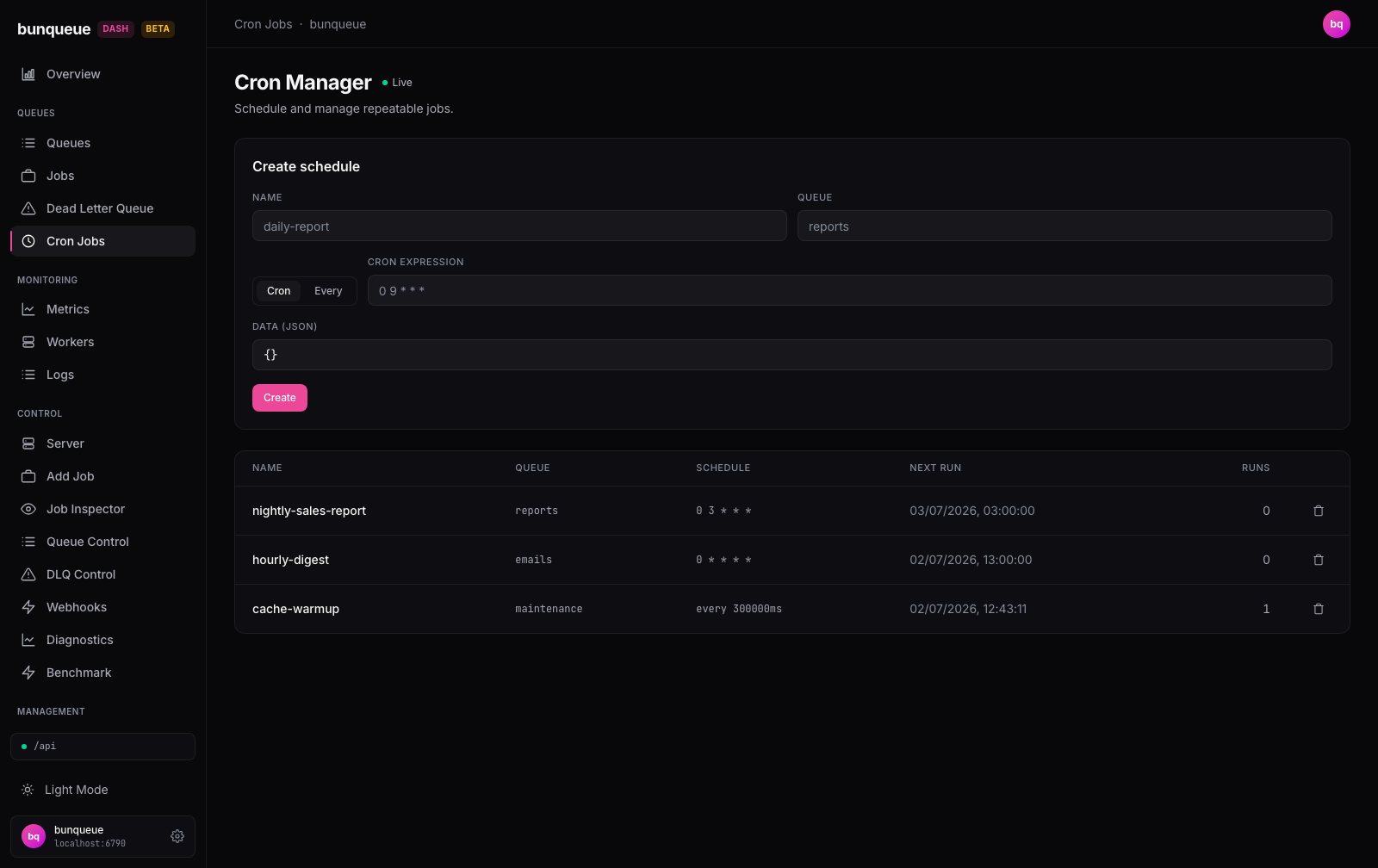
Task: Click the 'emails' queue cell
Action: (x=533, y=560)
